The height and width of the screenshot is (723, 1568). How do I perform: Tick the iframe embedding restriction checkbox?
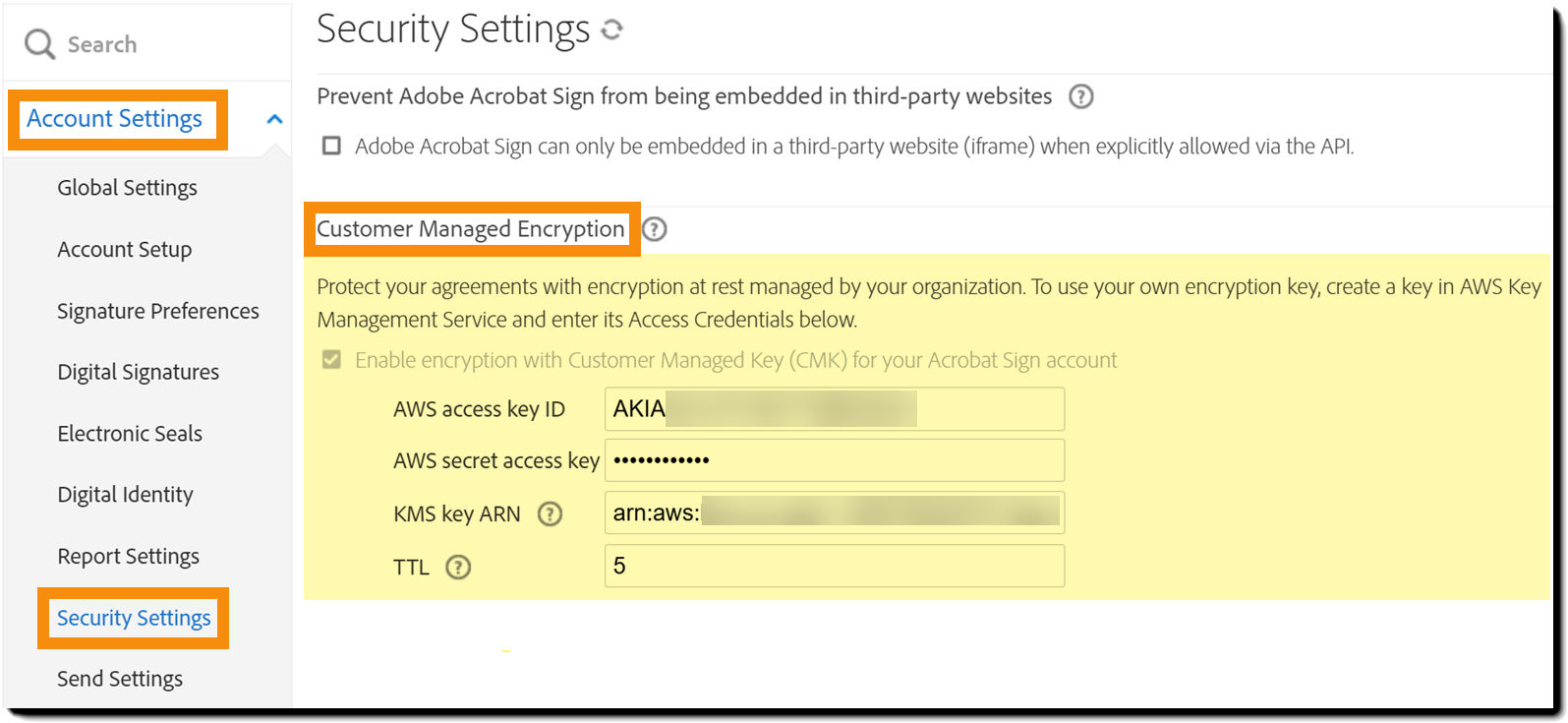pyautogui.click(x=332, y=147)
